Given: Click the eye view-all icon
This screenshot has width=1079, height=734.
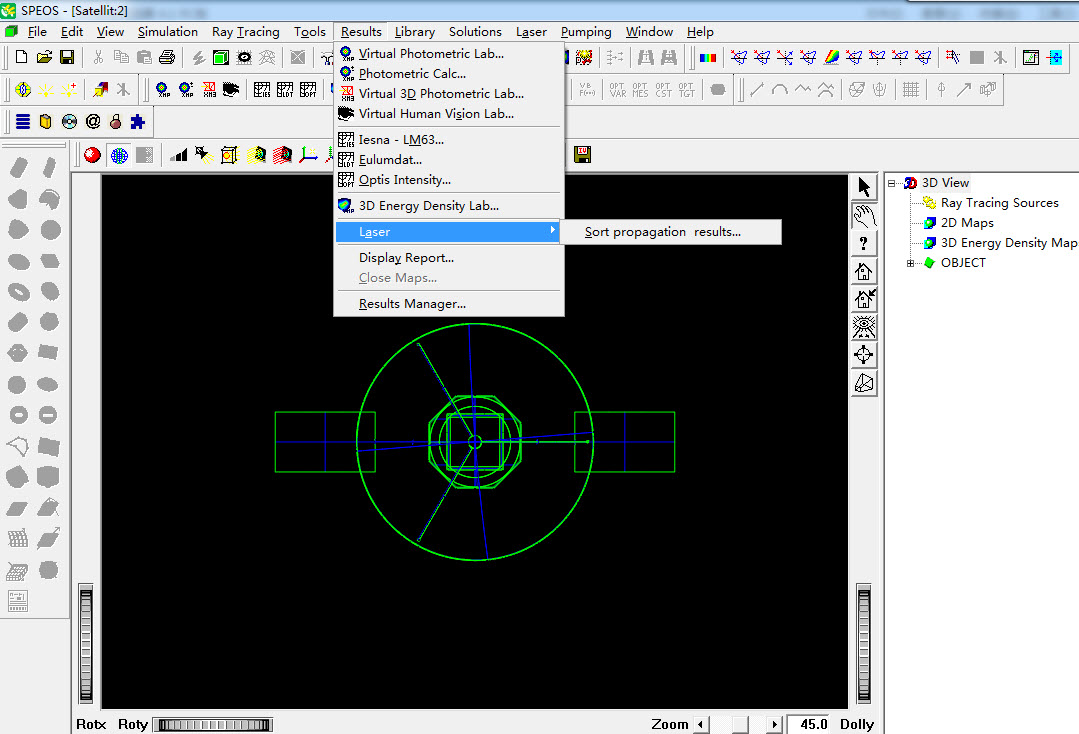Looking at the screenshot, I should click(864, 327).
